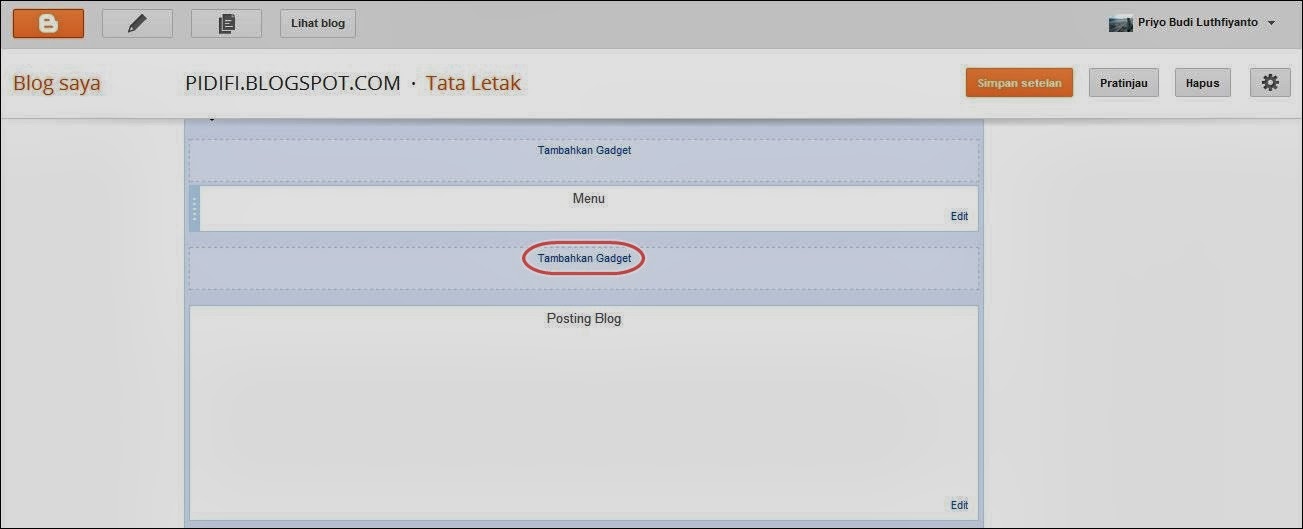Viewport: 1303px width, 529px height.
Task: Click the Hapus button
Action: click(x=1202, y=83)
